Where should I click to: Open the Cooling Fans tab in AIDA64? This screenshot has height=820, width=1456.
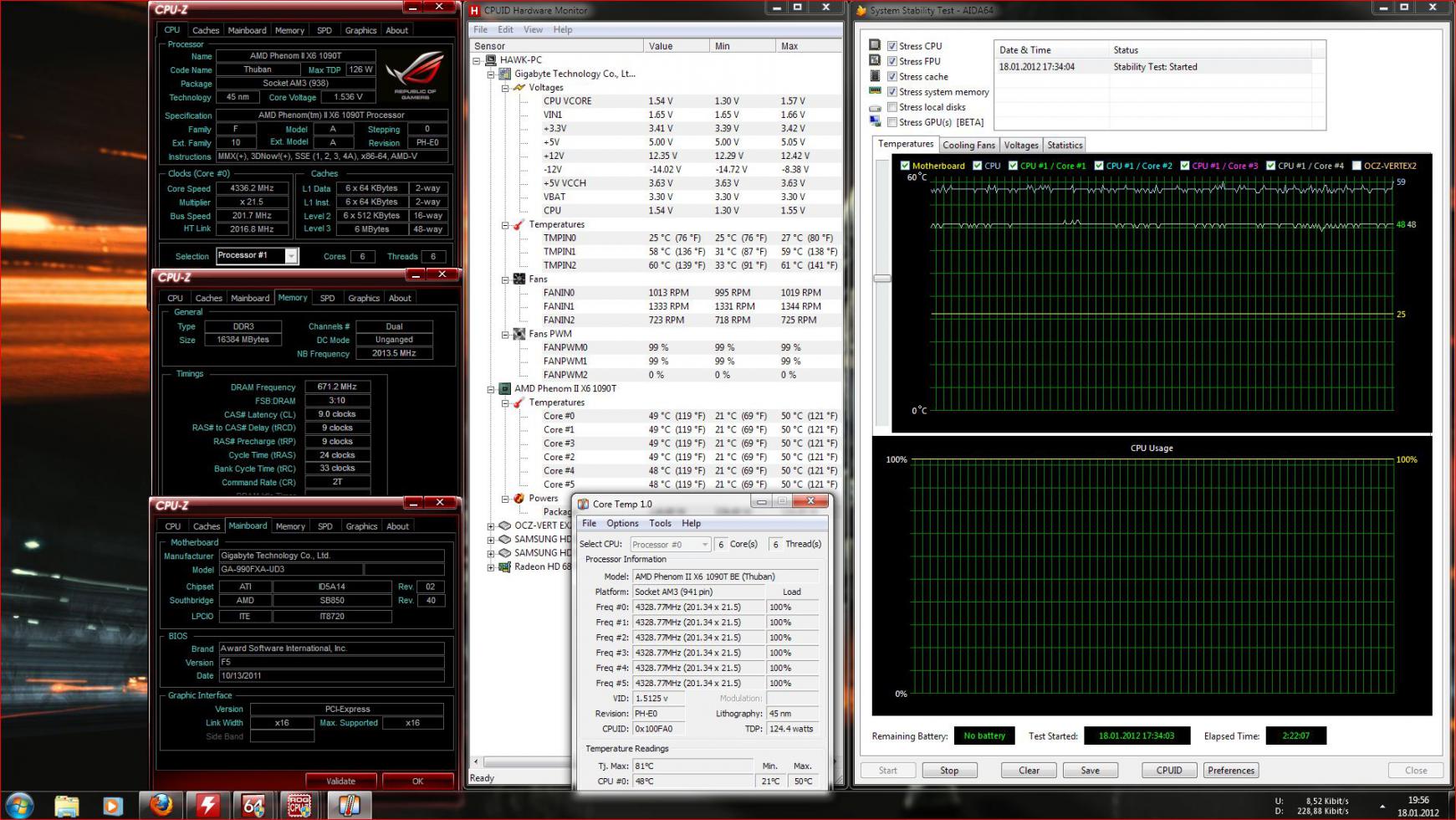[968, 145]
